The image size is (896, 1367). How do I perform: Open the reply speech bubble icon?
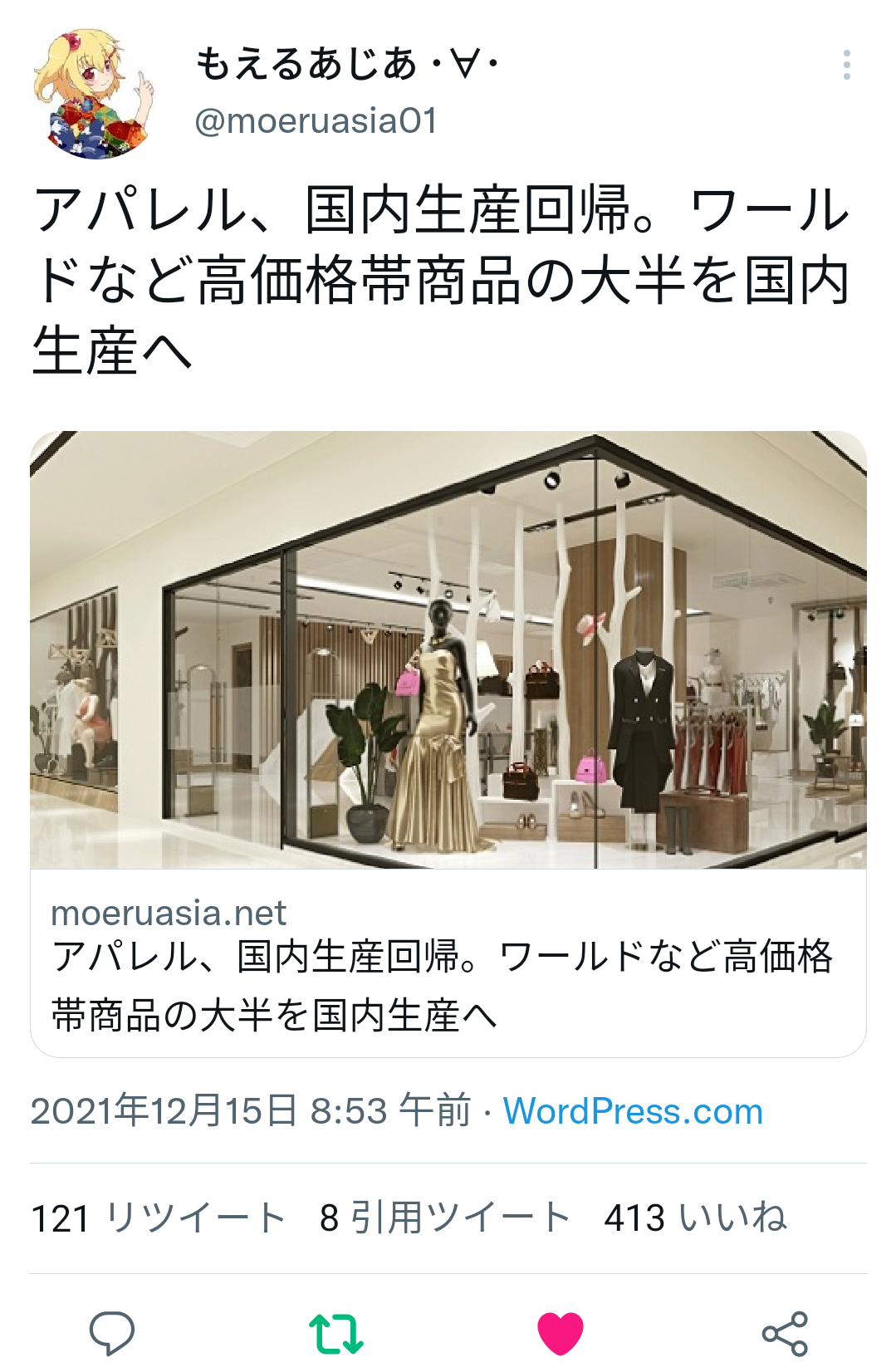[112, 1332]
